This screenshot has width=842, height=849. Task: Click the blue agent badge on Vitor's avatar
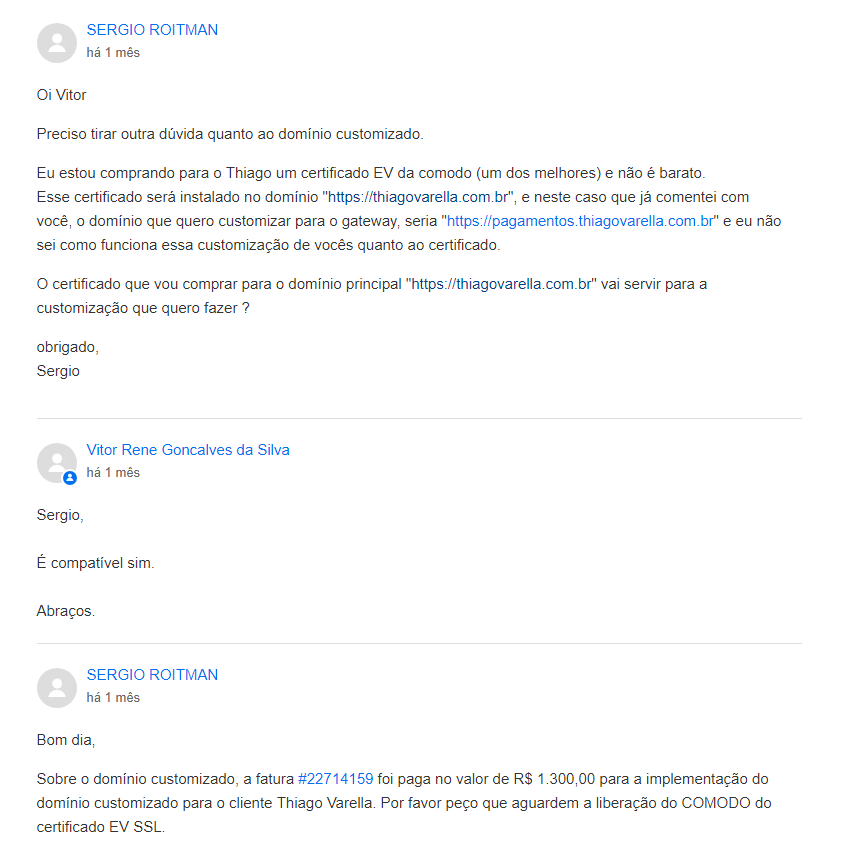coord(70,478)
